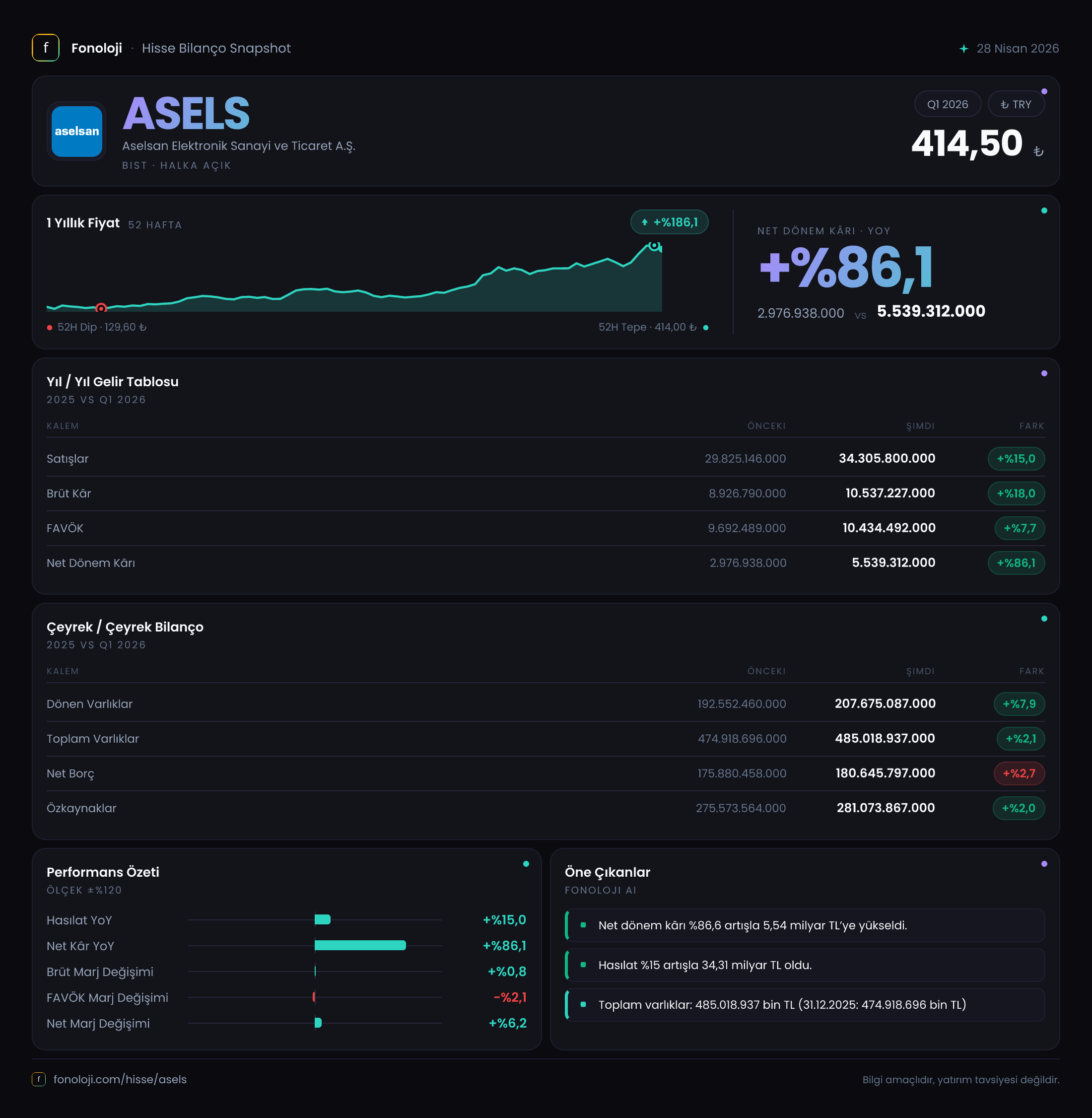Screen dimensions: 1092x1118
Task: Click the Fonoloji brand name
Action: [96, 48]
